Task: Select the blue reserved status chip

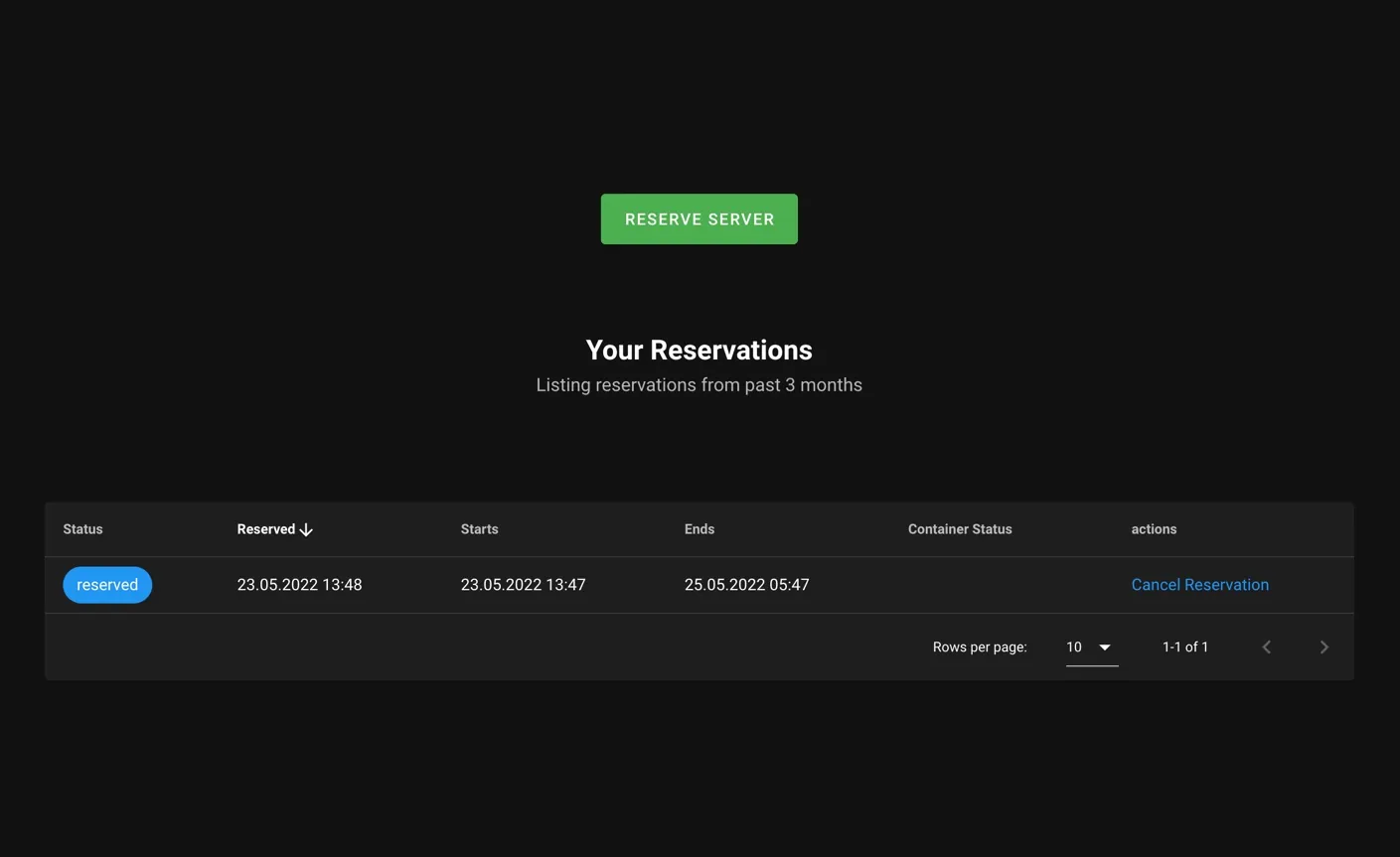Action: 107,585
